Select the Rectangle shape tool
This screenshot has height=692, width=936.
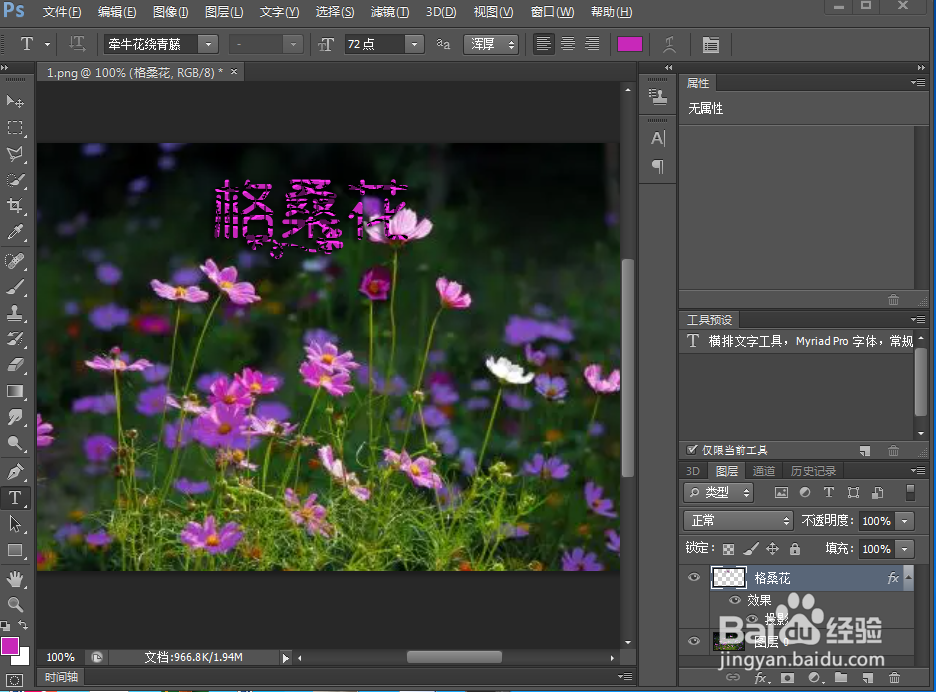[15, 550]
